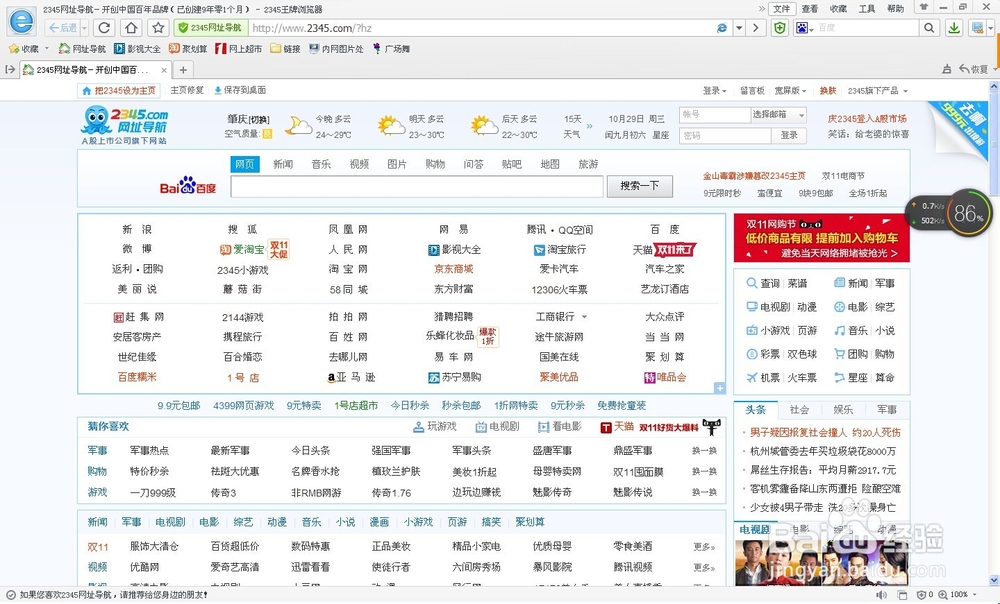This screenshot has width=1000, height=604.
Task: Select the 图片 search tab
Action: pyautogui.click(x=397, y=164)
